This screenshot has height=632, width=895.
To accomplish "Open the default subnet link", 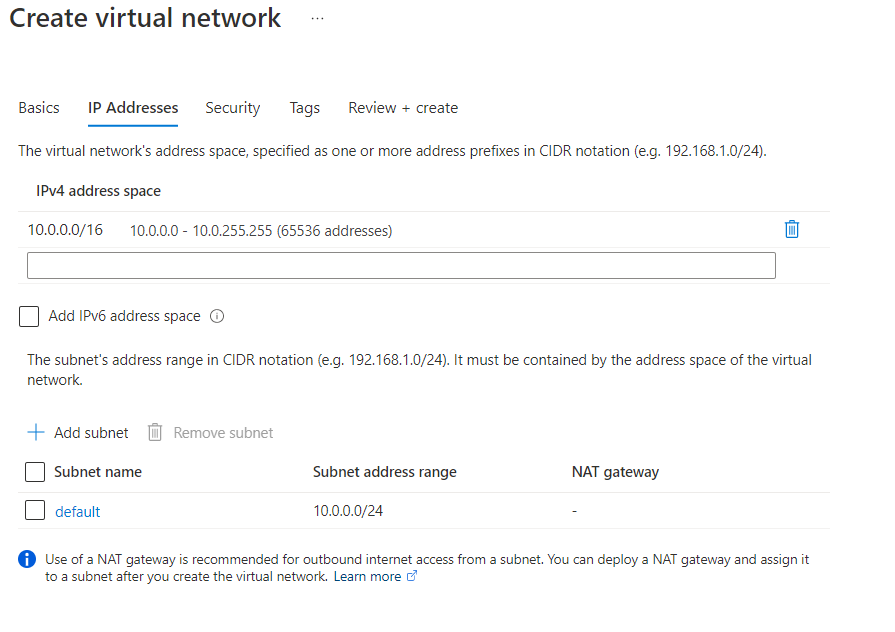I will point(78,512).
